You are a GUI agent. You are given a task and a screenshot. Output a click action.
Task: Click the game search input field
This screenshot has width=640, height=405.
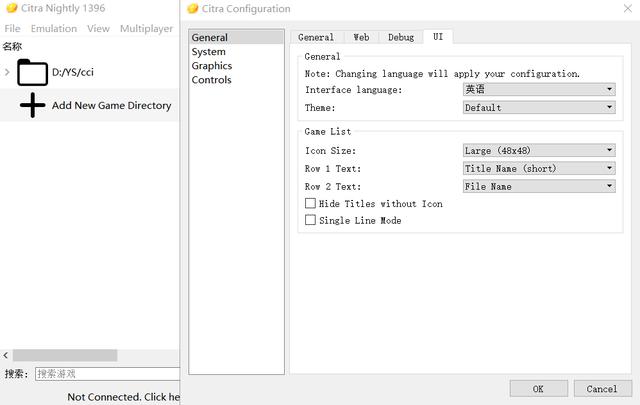pyautogui.click(x=107, y=374)
